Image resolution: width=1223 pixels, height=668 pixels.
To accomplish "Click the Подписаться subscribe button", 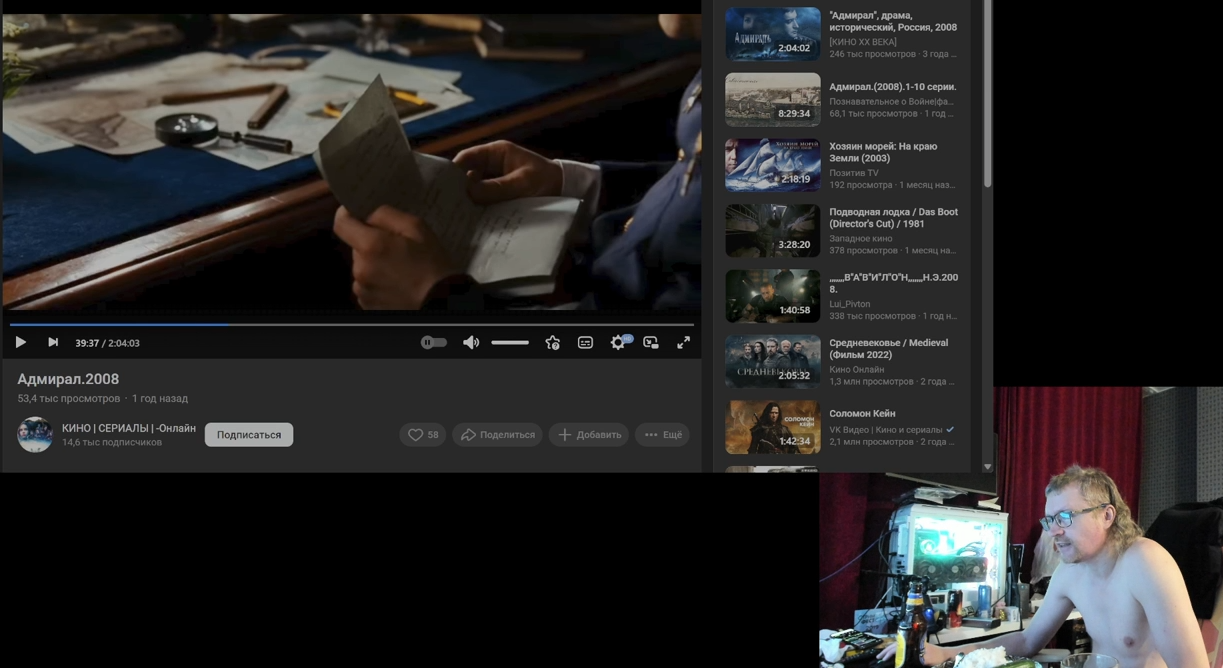I will click(x=249, y=435).
